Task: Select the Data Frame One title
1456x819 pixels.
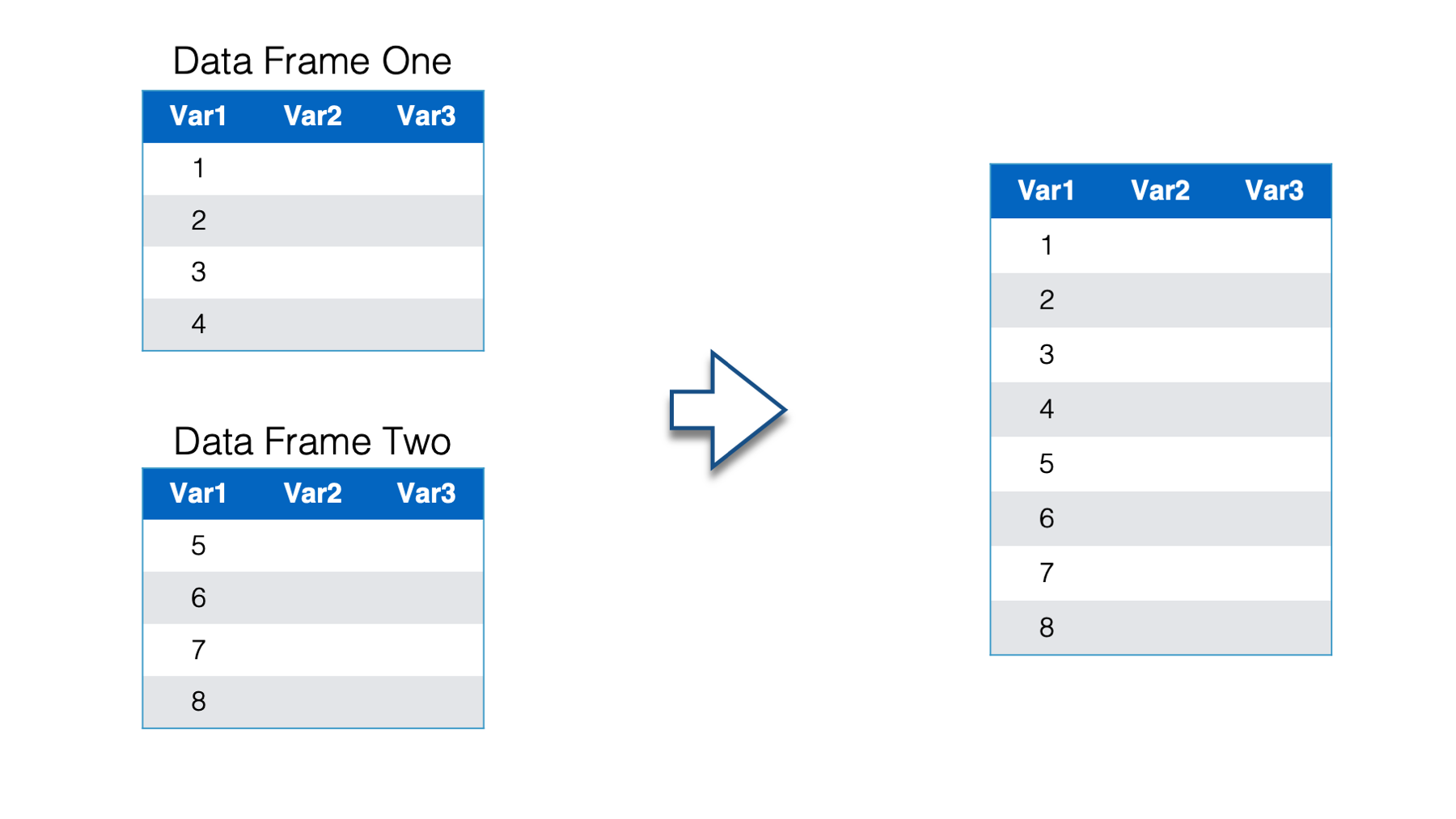Action: pos(312,61)
